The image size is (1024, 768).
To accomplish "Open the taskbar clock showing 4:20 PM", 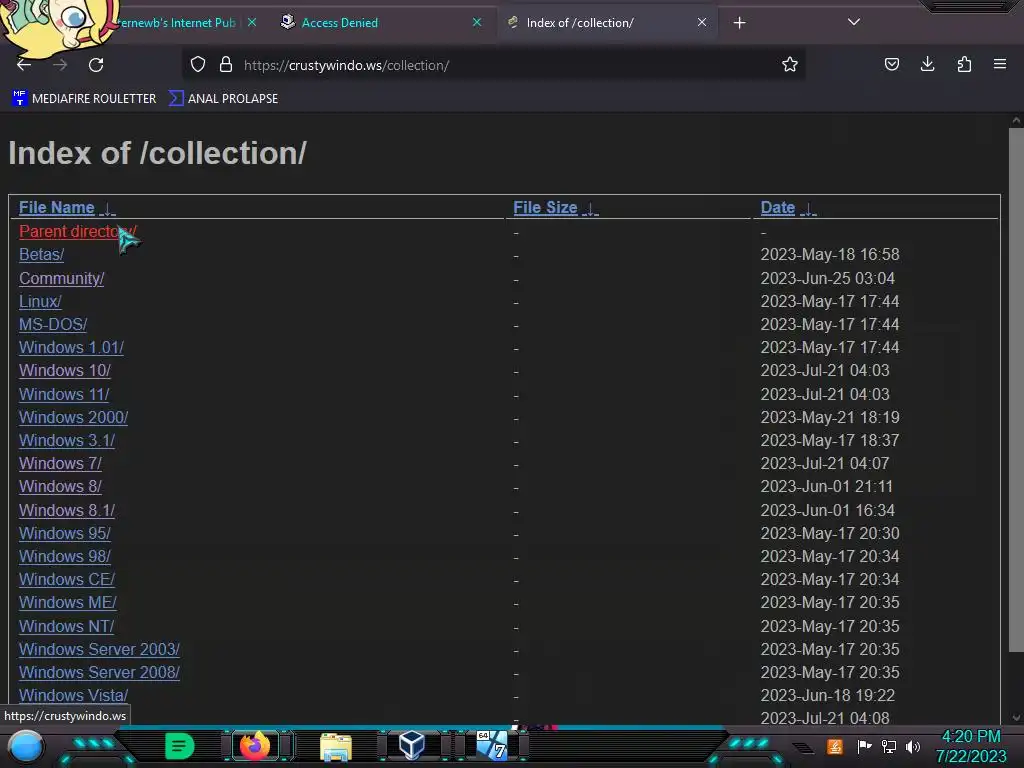I will tap(971, 746).
